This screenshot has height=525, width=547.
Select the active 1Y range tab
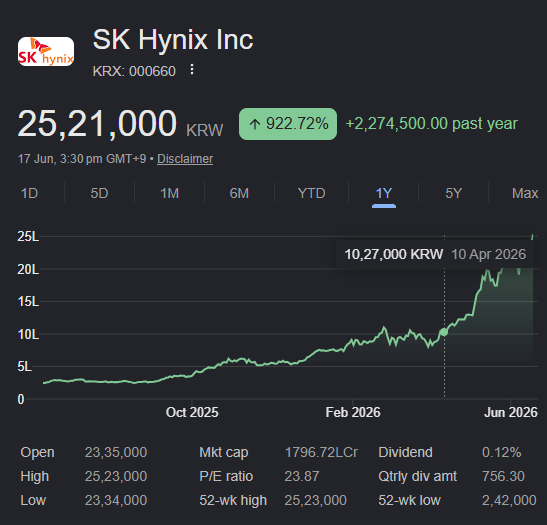tap(384, 193)
